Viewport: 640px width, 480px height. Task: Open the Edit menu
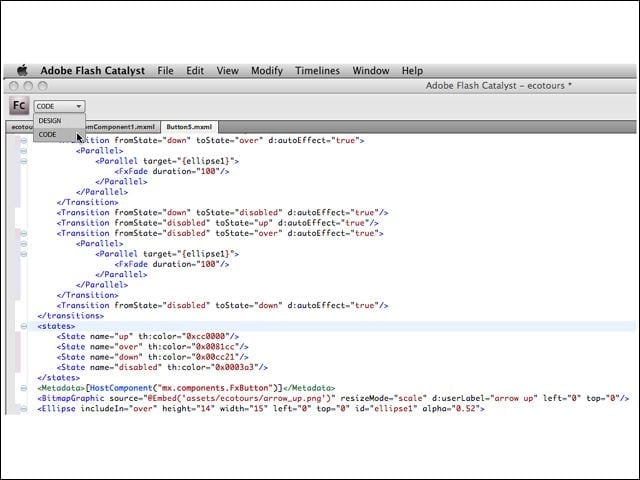pyautogui.click(x=195, y=71)
